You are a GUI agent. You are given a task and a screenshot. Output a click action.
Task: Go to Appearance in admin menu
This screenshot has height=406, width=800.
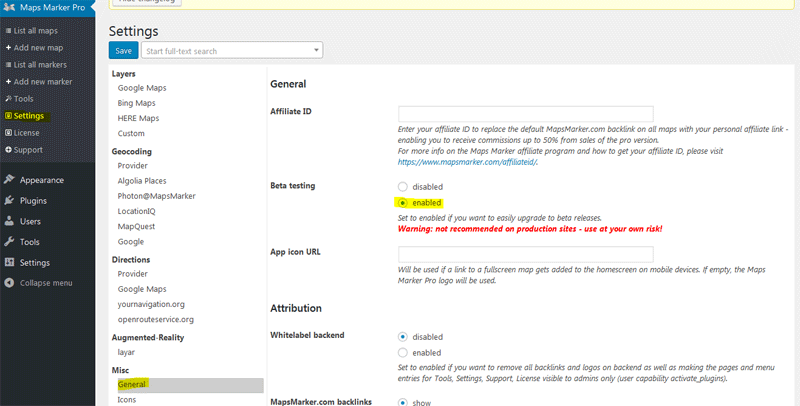[x=42, y=180]
